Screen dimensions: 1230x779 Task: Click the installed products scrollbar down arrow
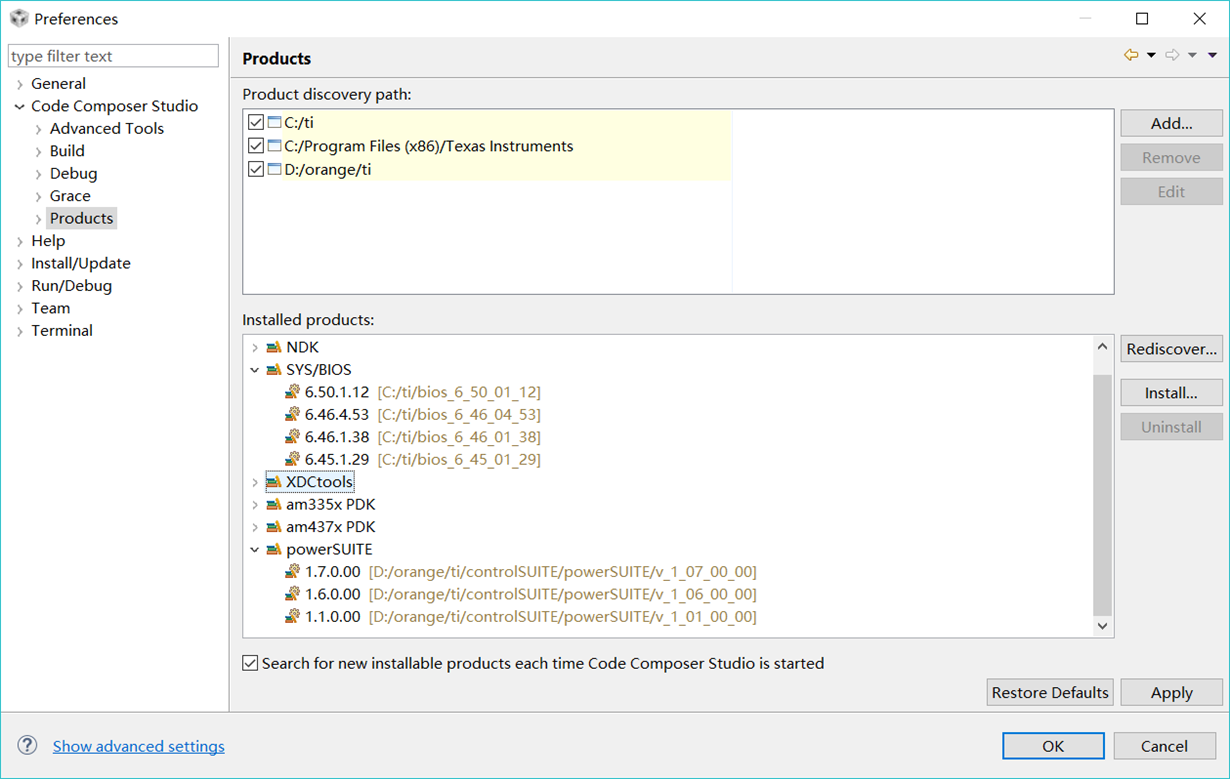(x=1102, y=625)
